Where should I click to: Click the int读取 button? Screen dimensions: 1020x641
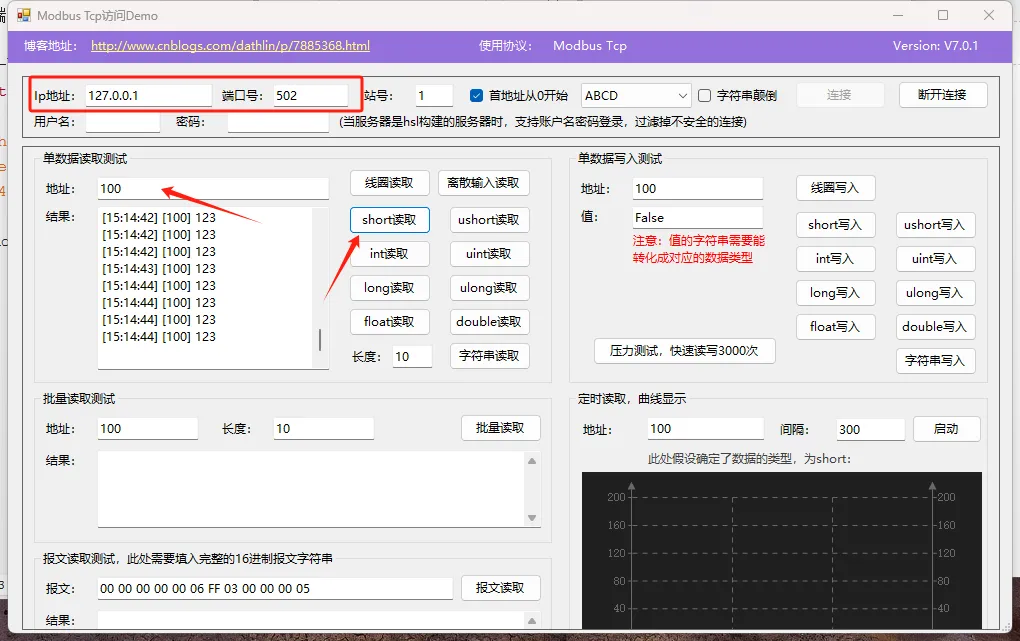point(390,254)
